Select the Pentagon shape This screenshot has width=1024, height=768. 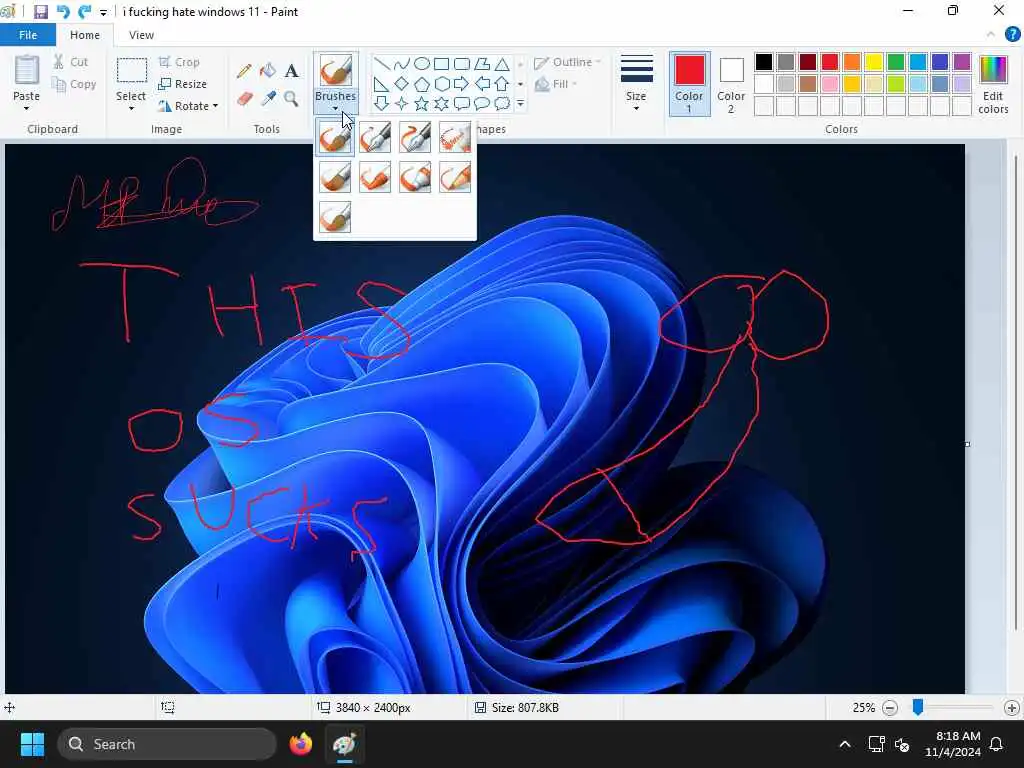[422, 84]
